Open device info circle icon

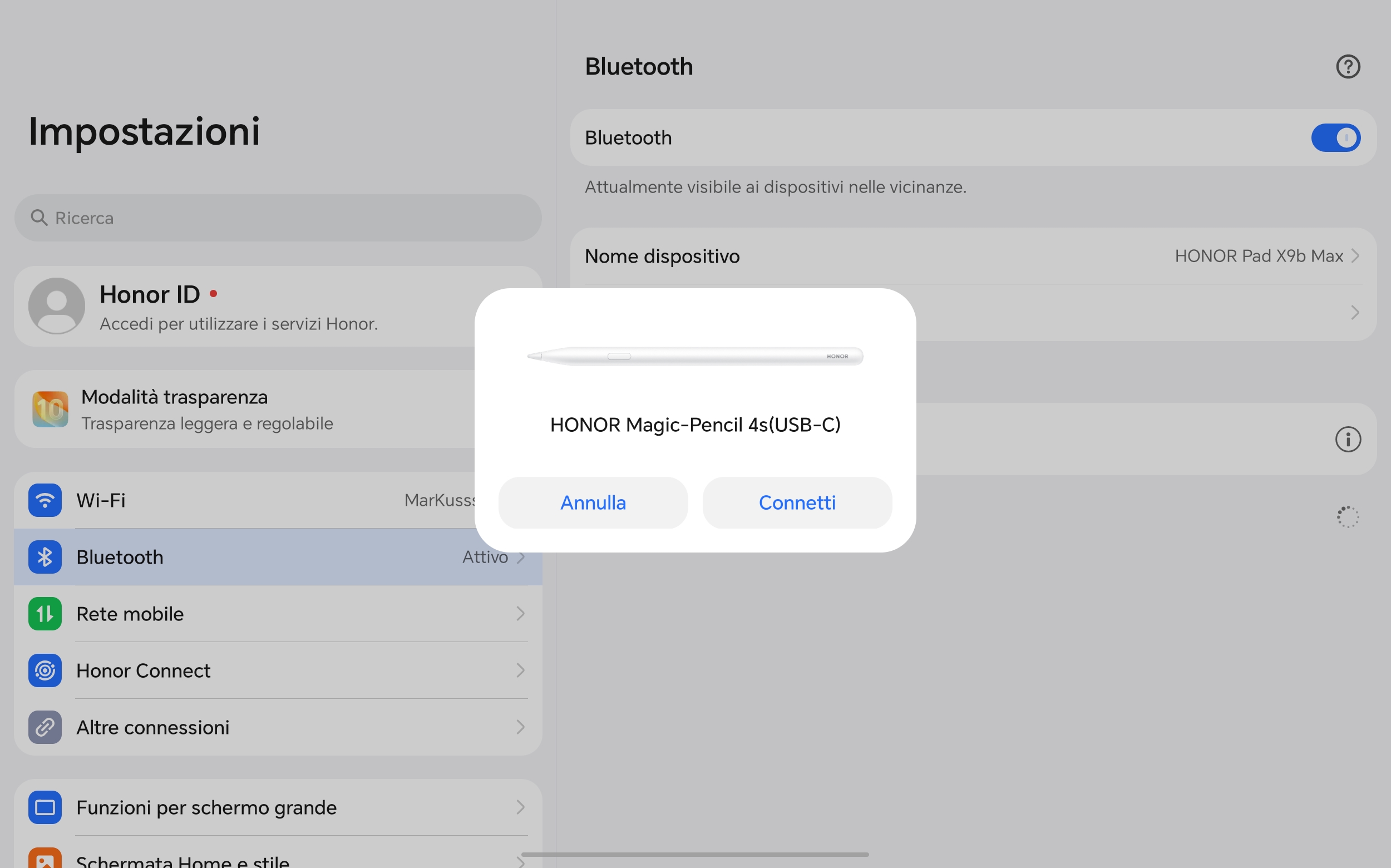pos(1348,440)
